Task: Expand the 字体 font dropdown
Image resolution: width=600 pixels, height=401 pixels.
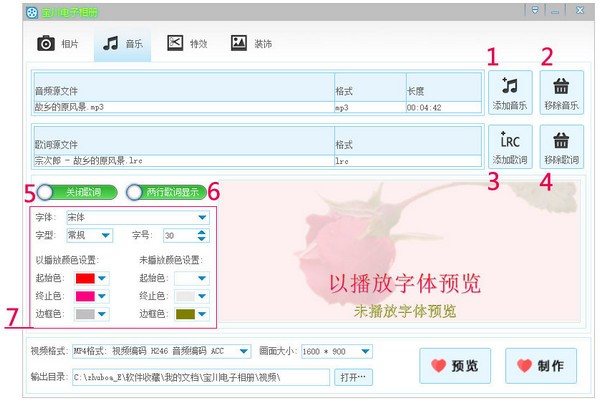Action: click(202, 216)
